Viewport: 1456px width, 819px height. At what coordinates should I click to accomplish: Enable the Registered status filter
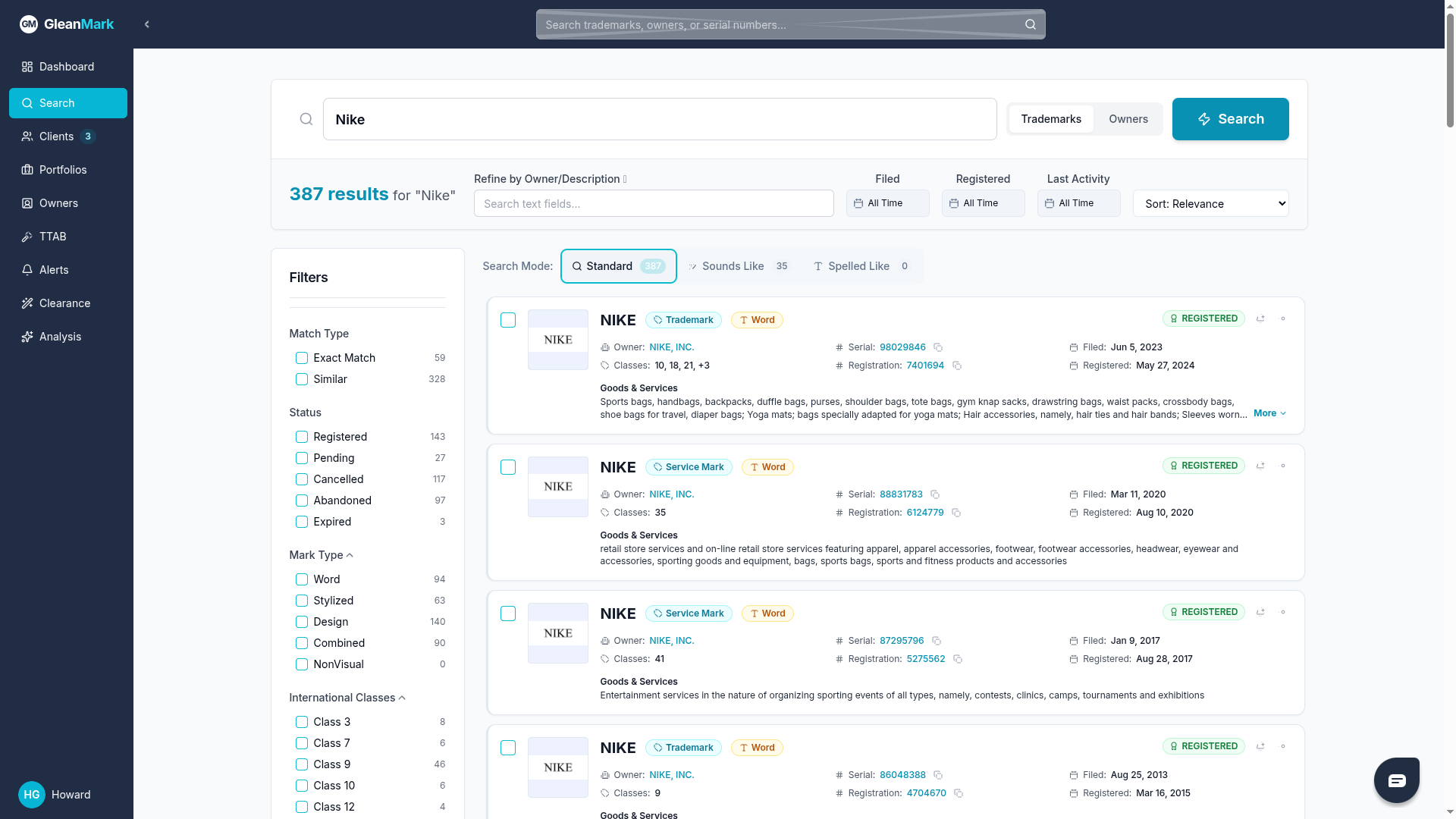(x=302, y=437)
